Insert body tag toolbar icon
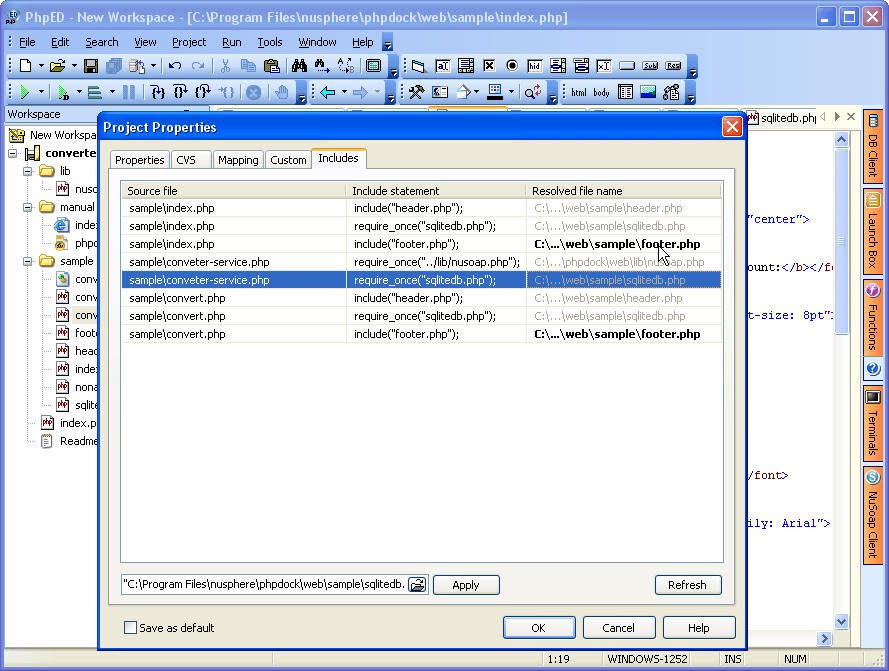This screenshot has width=889, height=671. [602, 92]
